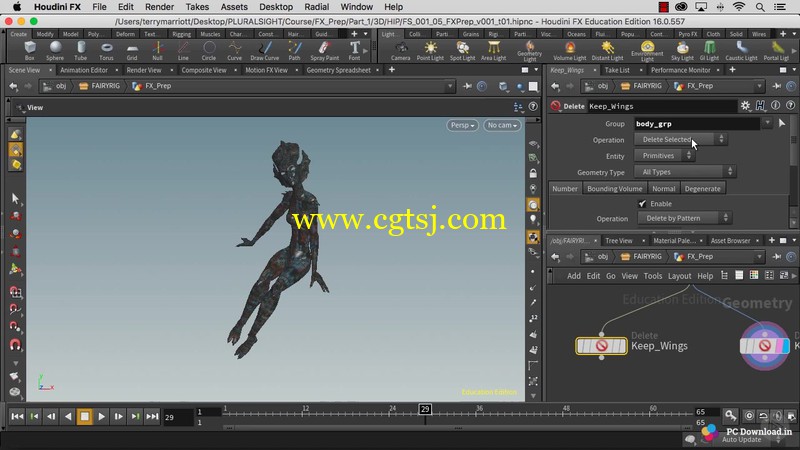Open the macOS Spotlight search icon
Viewport: 800px width, 450px height.
(x=760, y=7)
